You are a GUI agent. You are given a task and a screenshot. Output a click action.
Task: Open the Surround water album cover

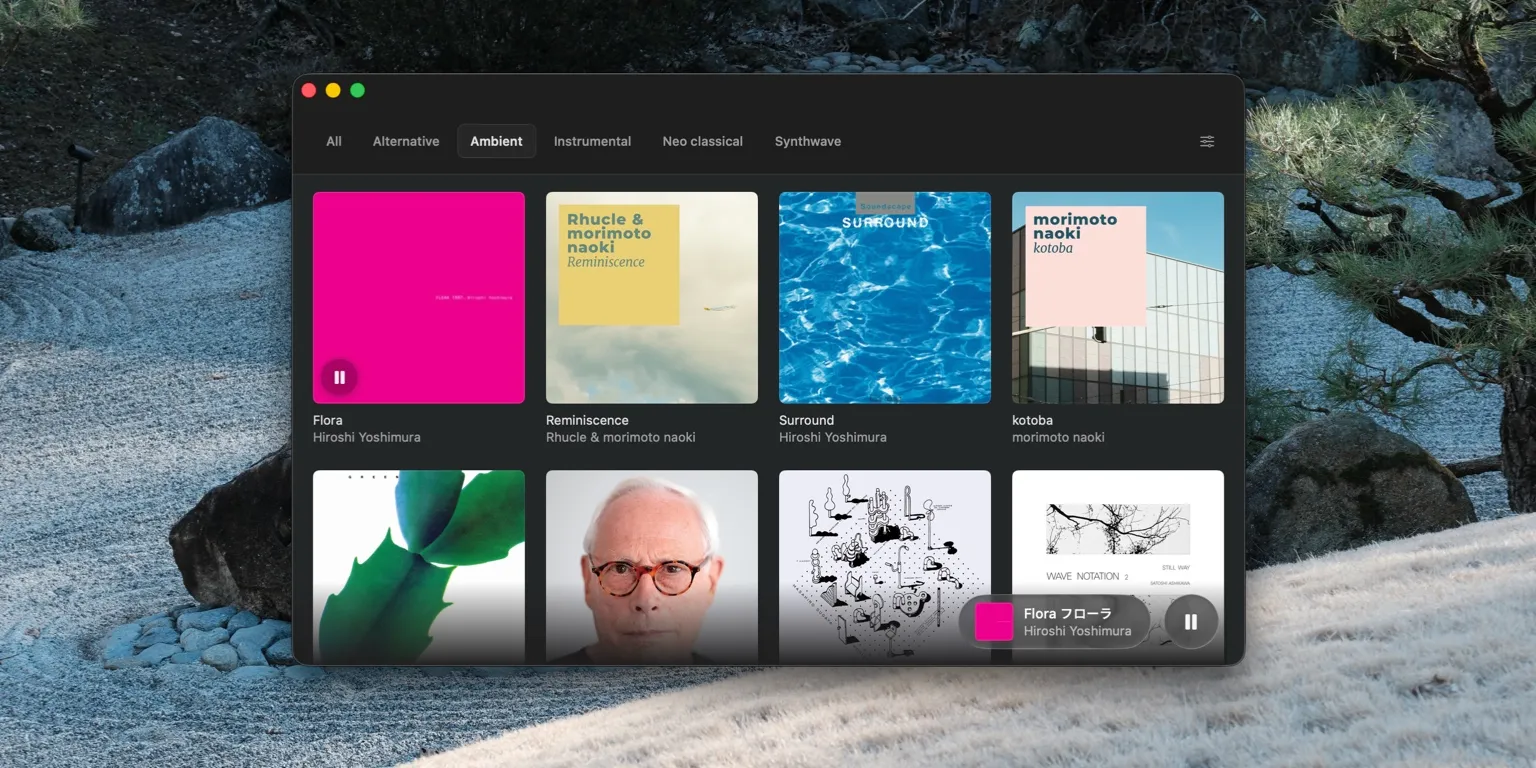point(885,298)
